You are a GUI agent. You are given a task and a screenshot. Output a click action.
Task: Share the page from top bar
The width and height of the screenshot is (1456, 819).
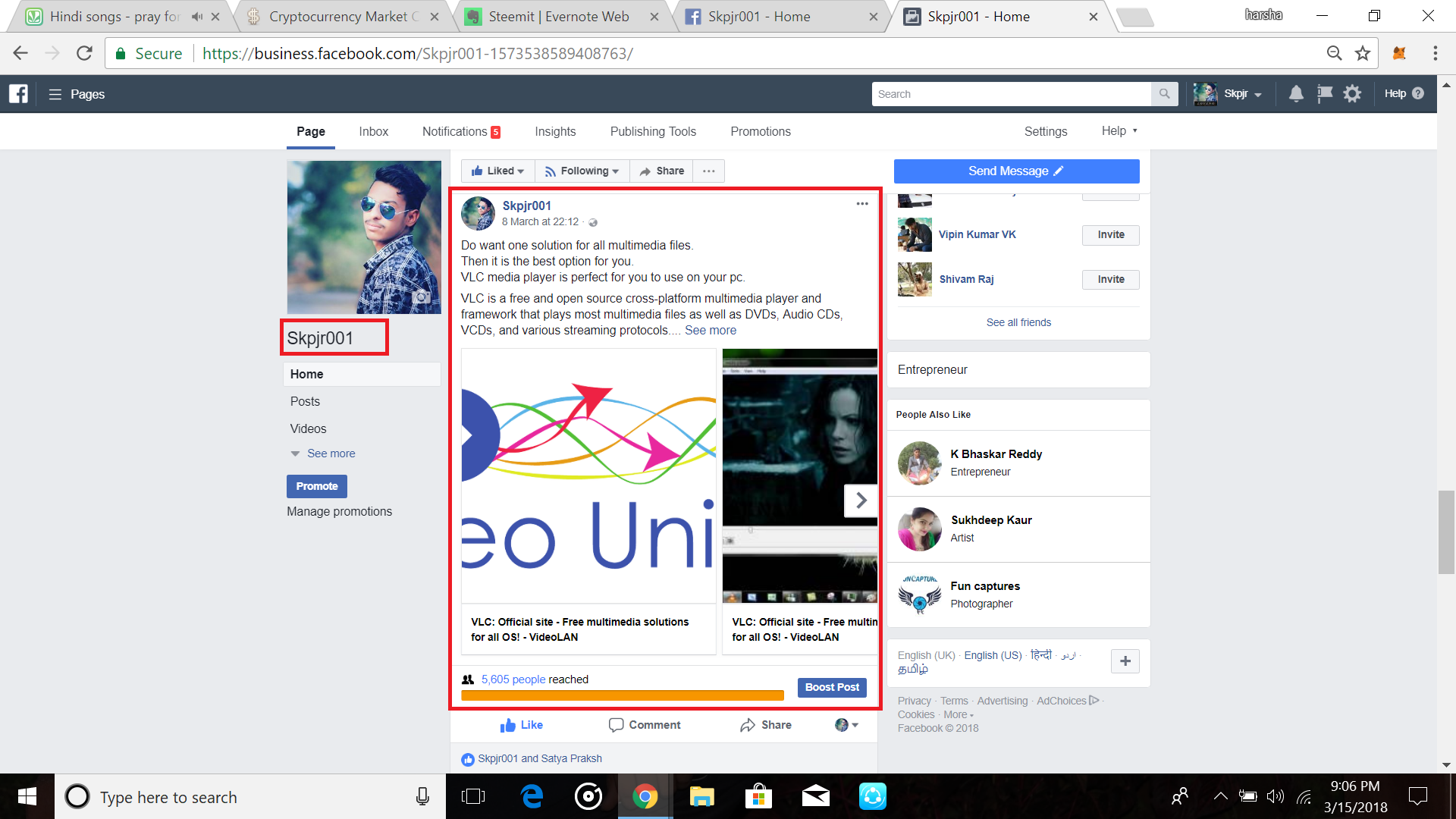coord(661,171)
